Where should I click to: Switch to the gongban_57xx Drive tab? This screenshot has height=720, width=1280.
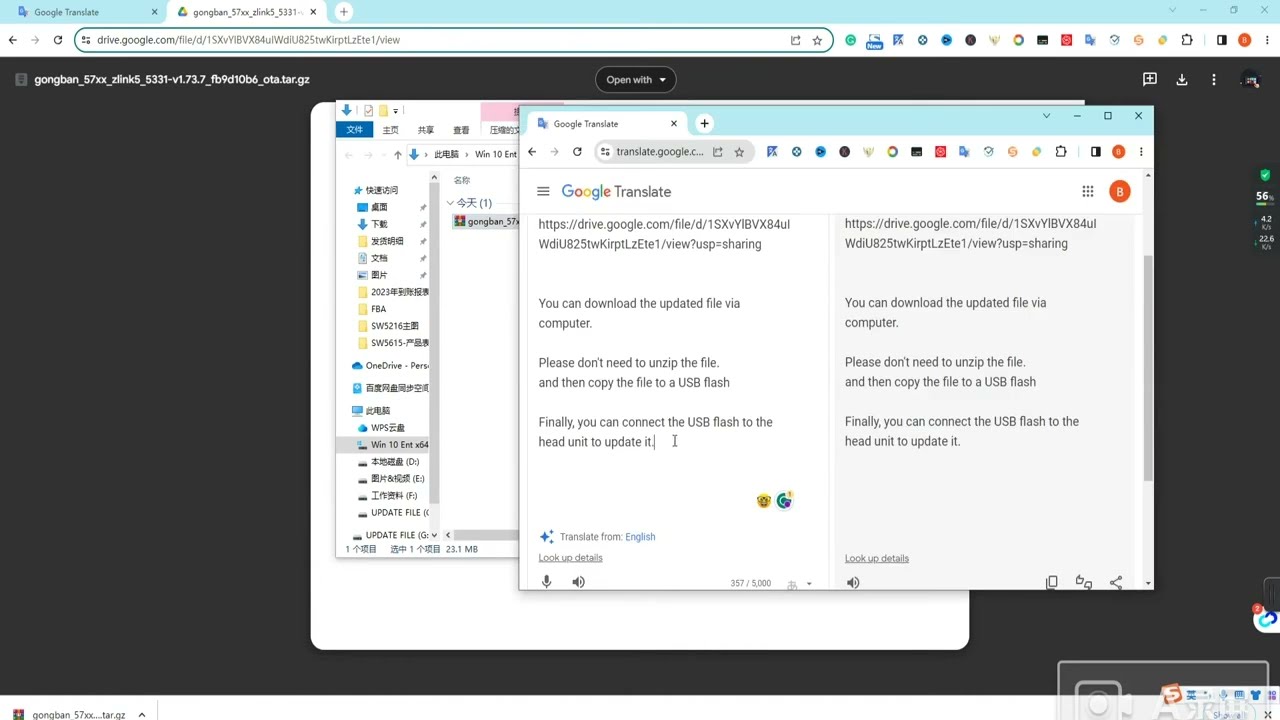pyautogui.click(x=248, y=12)
